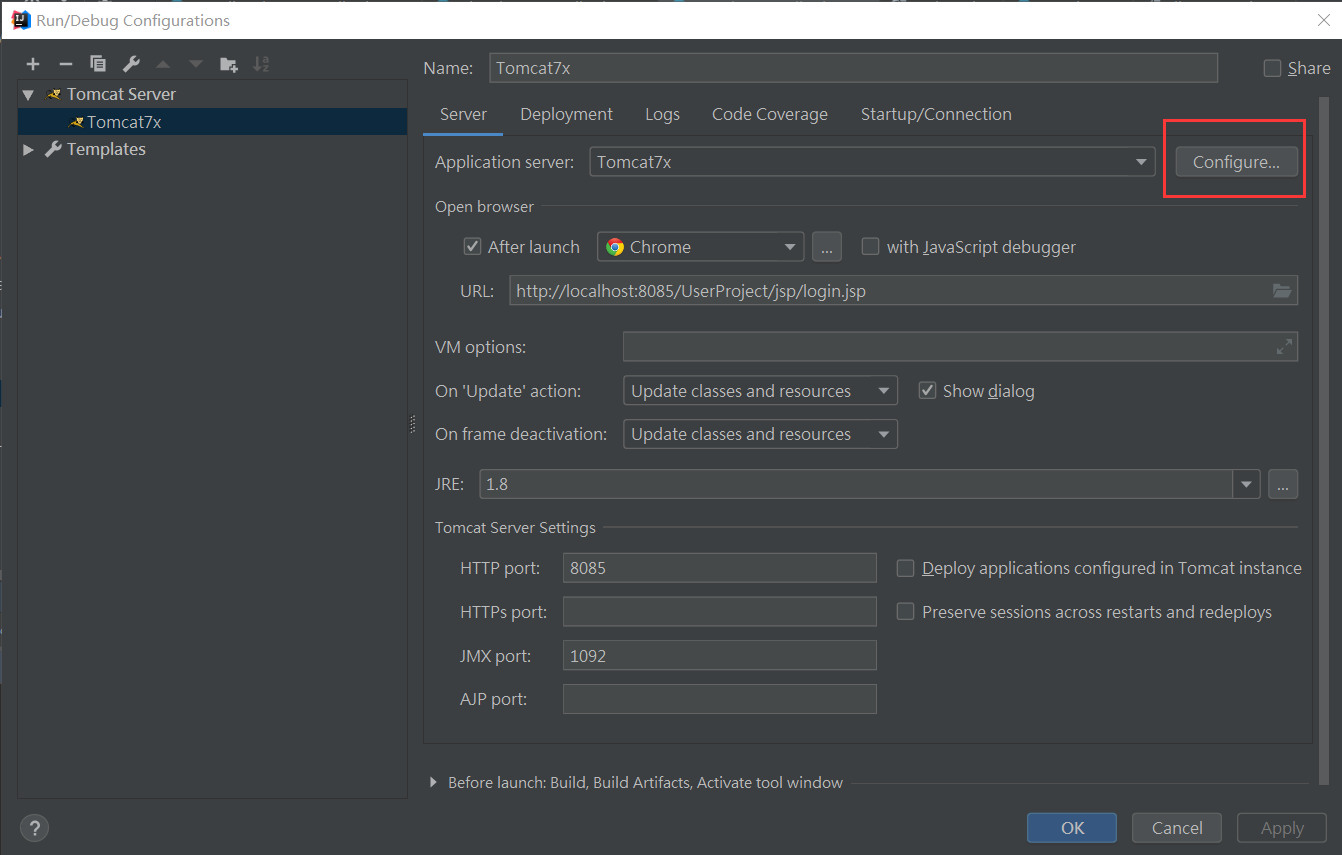Expand the Before launch section

433,782
